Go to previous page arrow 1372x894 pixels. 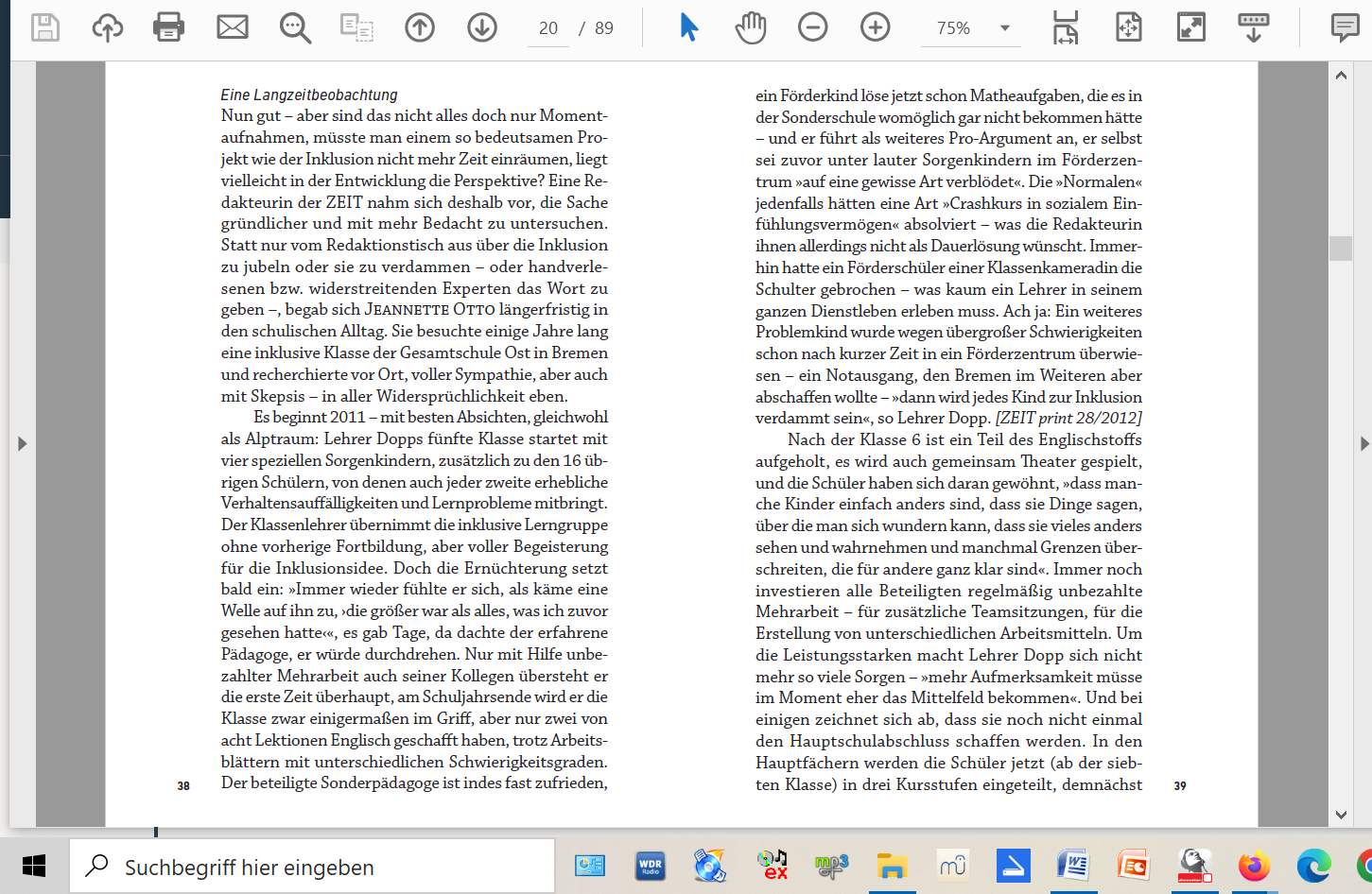point(420,27)
